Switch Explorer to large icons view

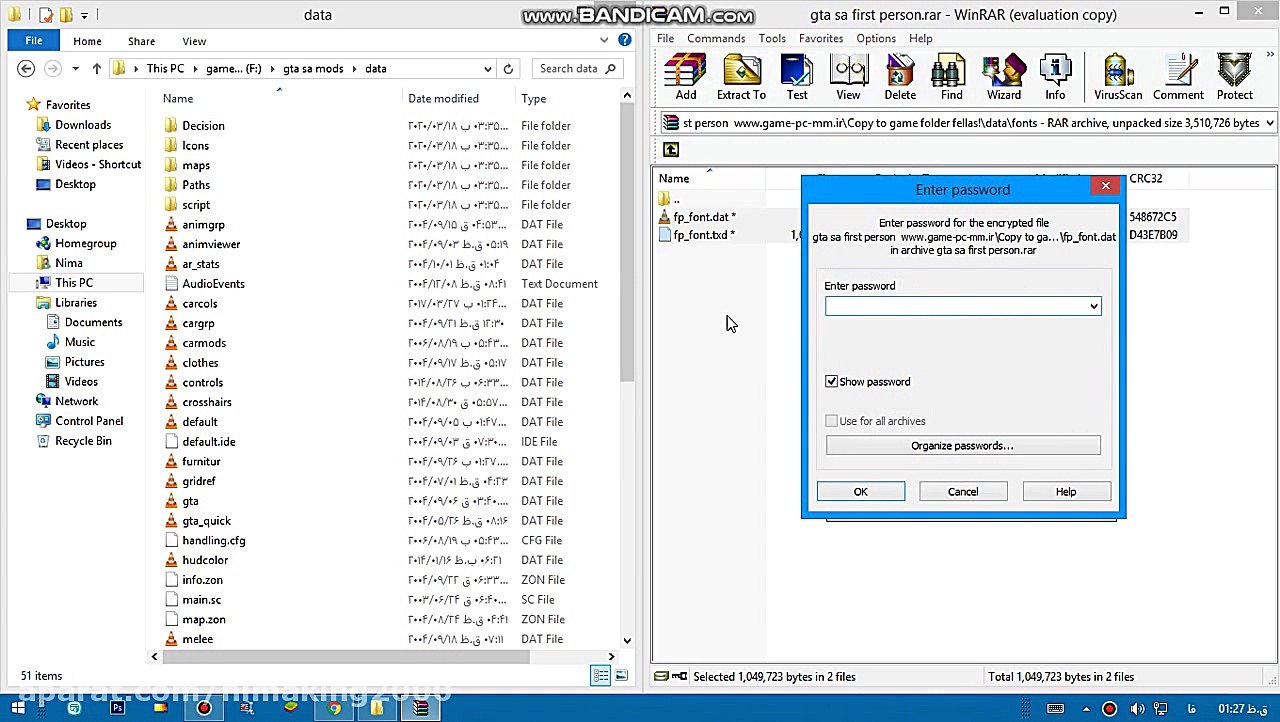click(x=620, y=676)
